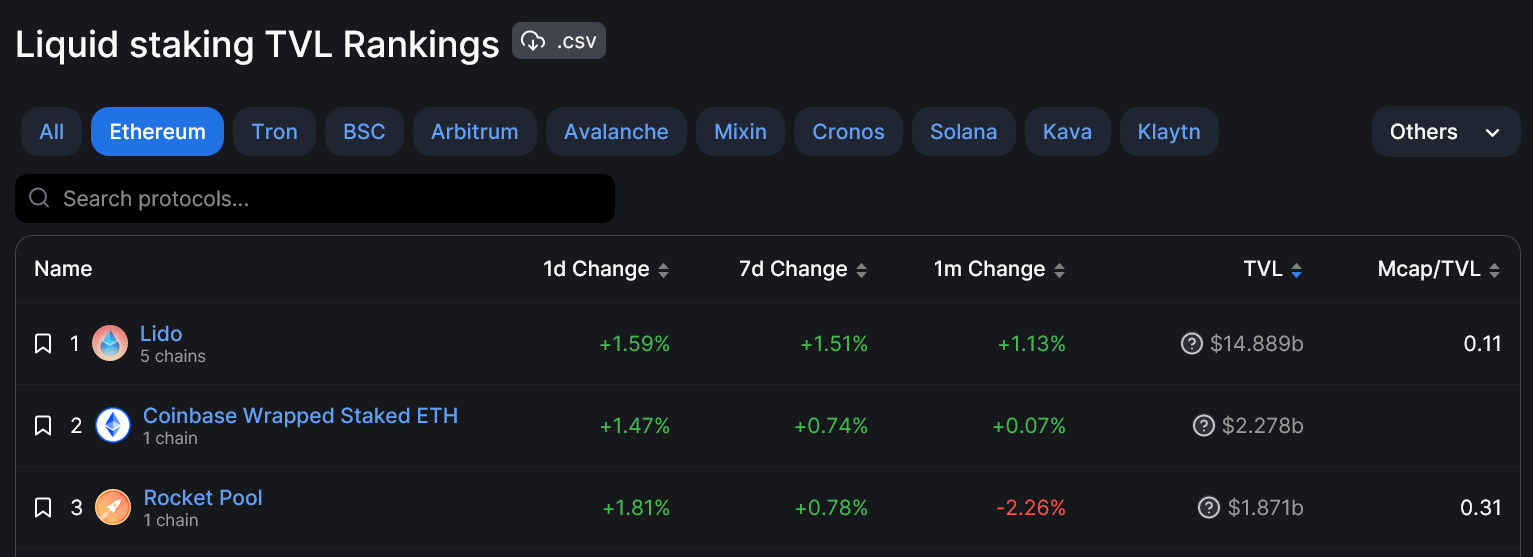Sort by 1d Change column
The width and height of the screenshot is (1533, 557).
tap(606, 269)
